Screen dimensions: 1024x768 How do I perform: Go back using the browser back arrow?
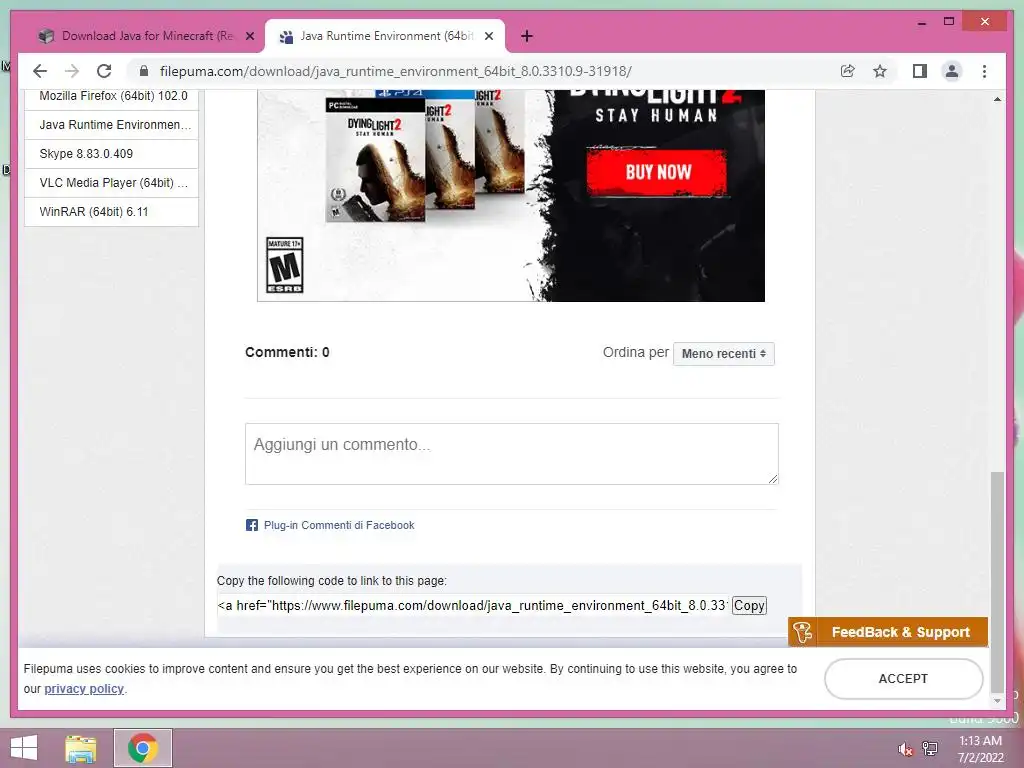pyautogui.click(x=40, y=71)
